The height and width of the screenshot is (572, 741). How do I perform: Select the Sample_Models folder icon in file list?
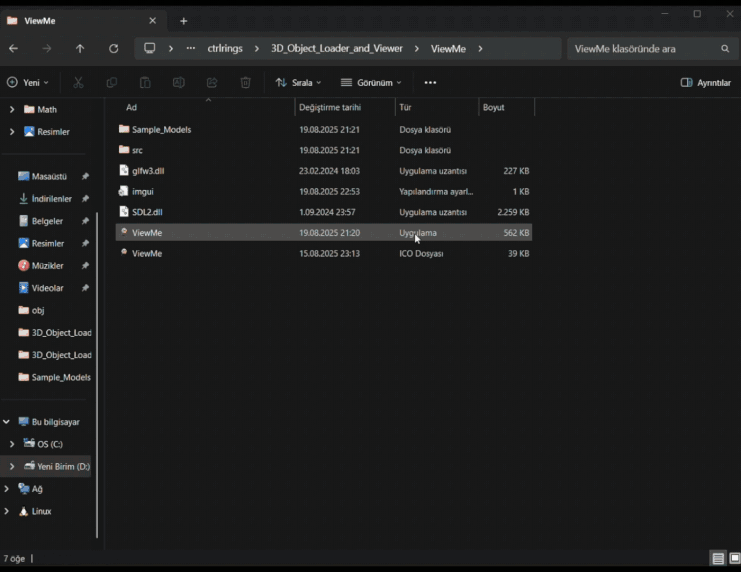(x=124, y=129)
